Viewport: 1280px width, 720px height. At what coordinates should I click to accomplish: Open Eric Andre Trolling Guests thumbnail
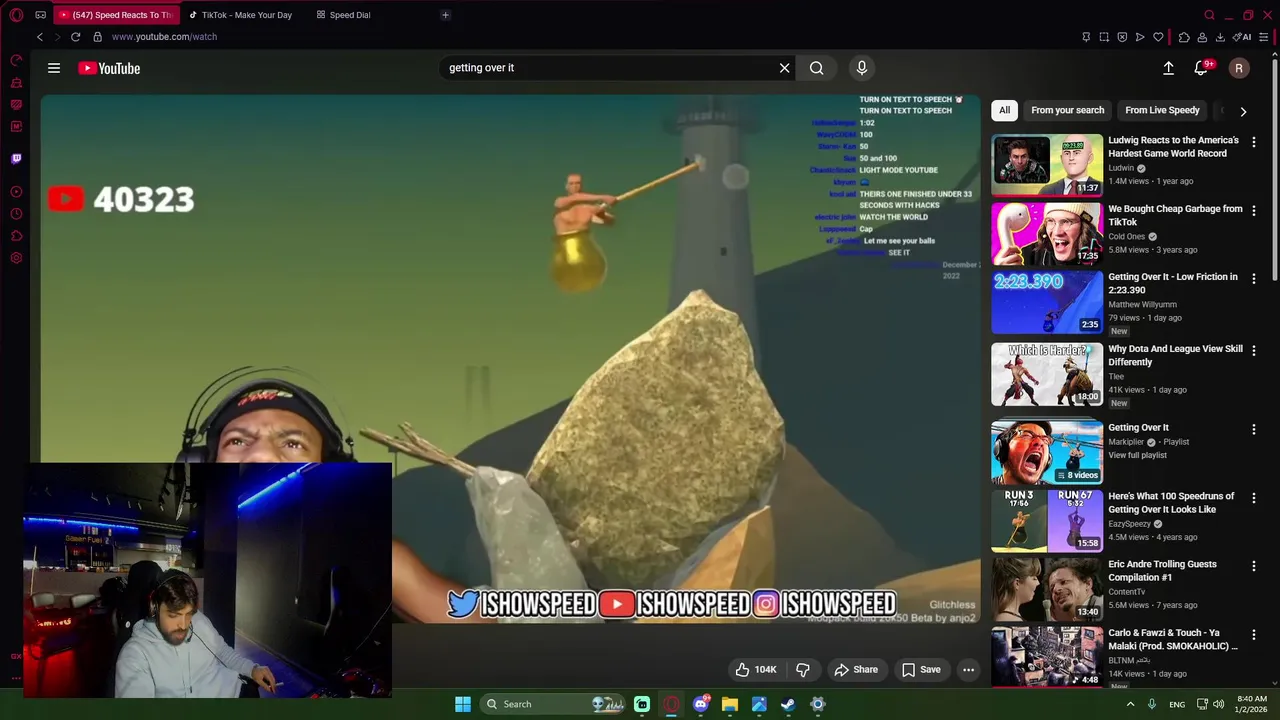tap(1047, 589)
